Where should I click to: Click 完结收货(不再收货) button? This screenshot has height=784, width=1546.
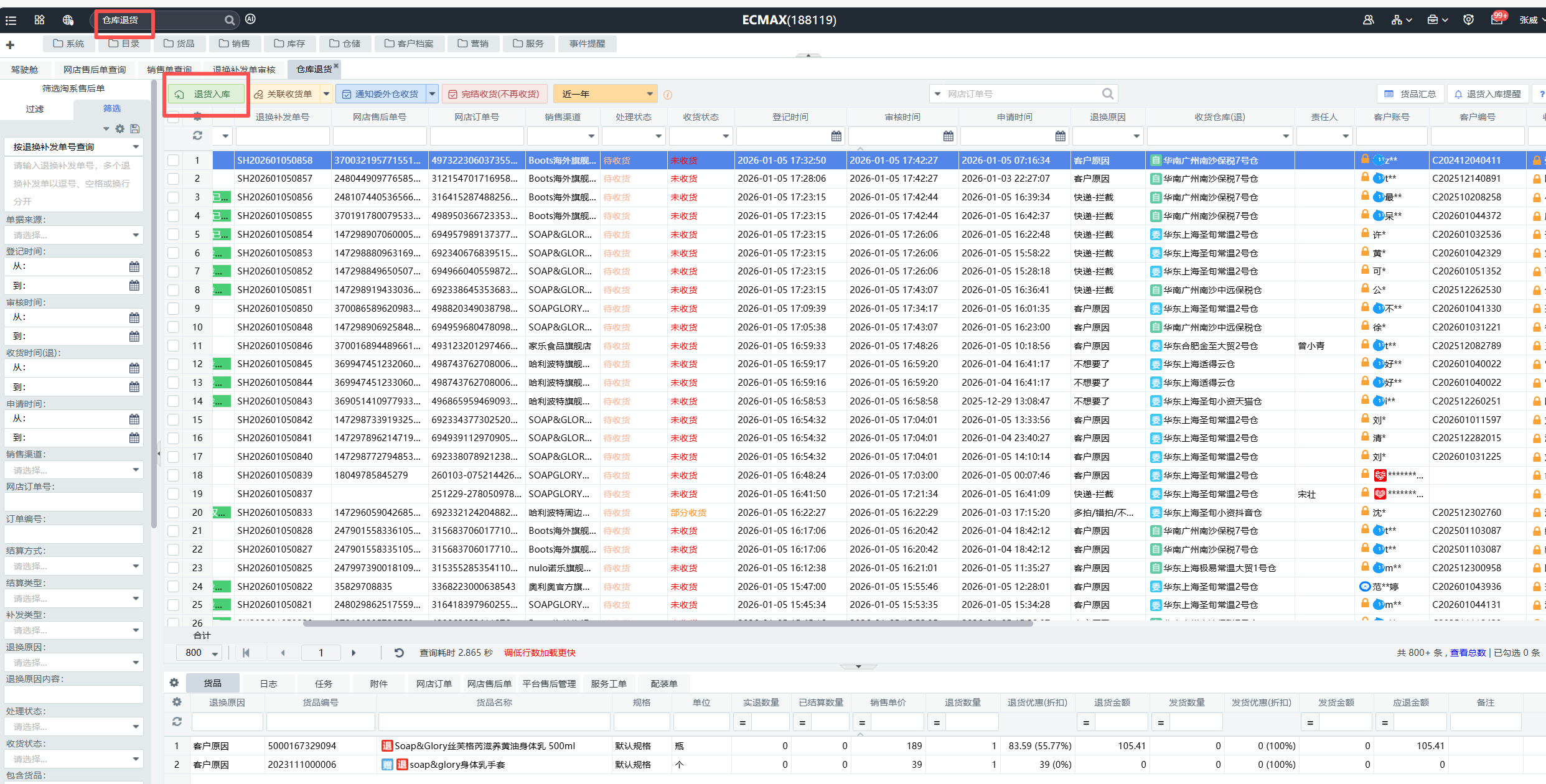pos(494,94)
